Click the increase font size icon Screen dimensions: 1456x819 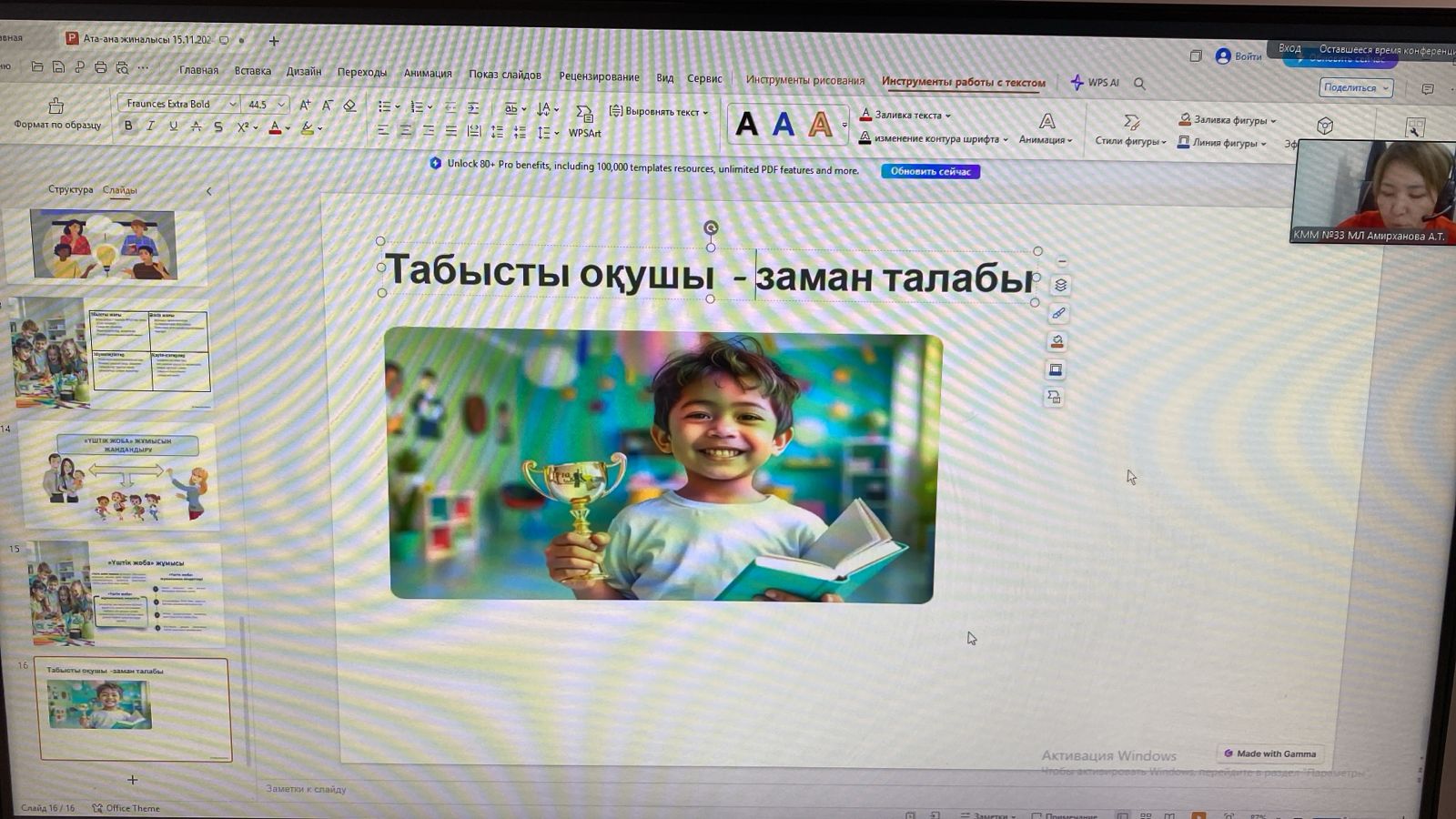(x=305, y=106)
